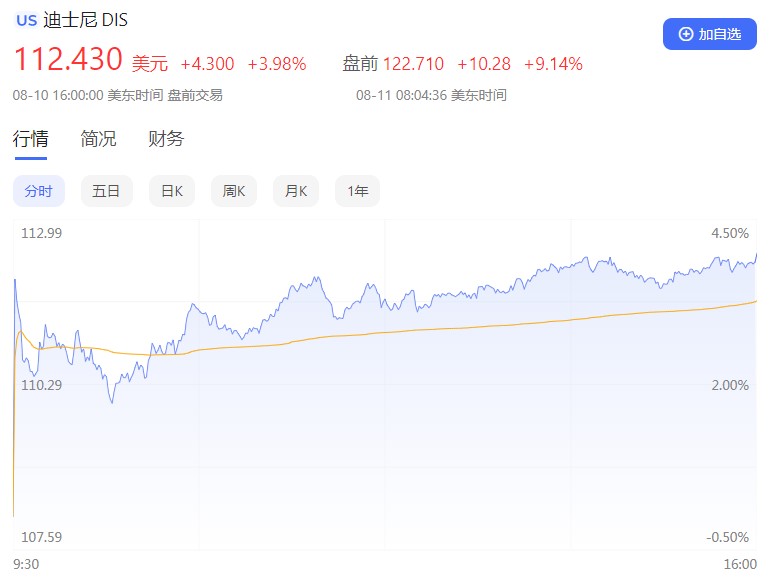The height and width of the screenshot is (578, 780).
Task: Switch to the 行情 tab
Action: [x=30, y=139]
